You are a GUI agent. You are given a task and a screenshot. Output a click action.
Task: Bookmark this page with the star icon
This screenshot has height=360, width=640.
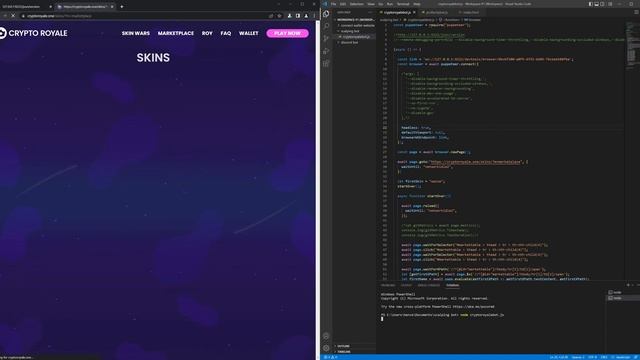(x=280, y=16)
